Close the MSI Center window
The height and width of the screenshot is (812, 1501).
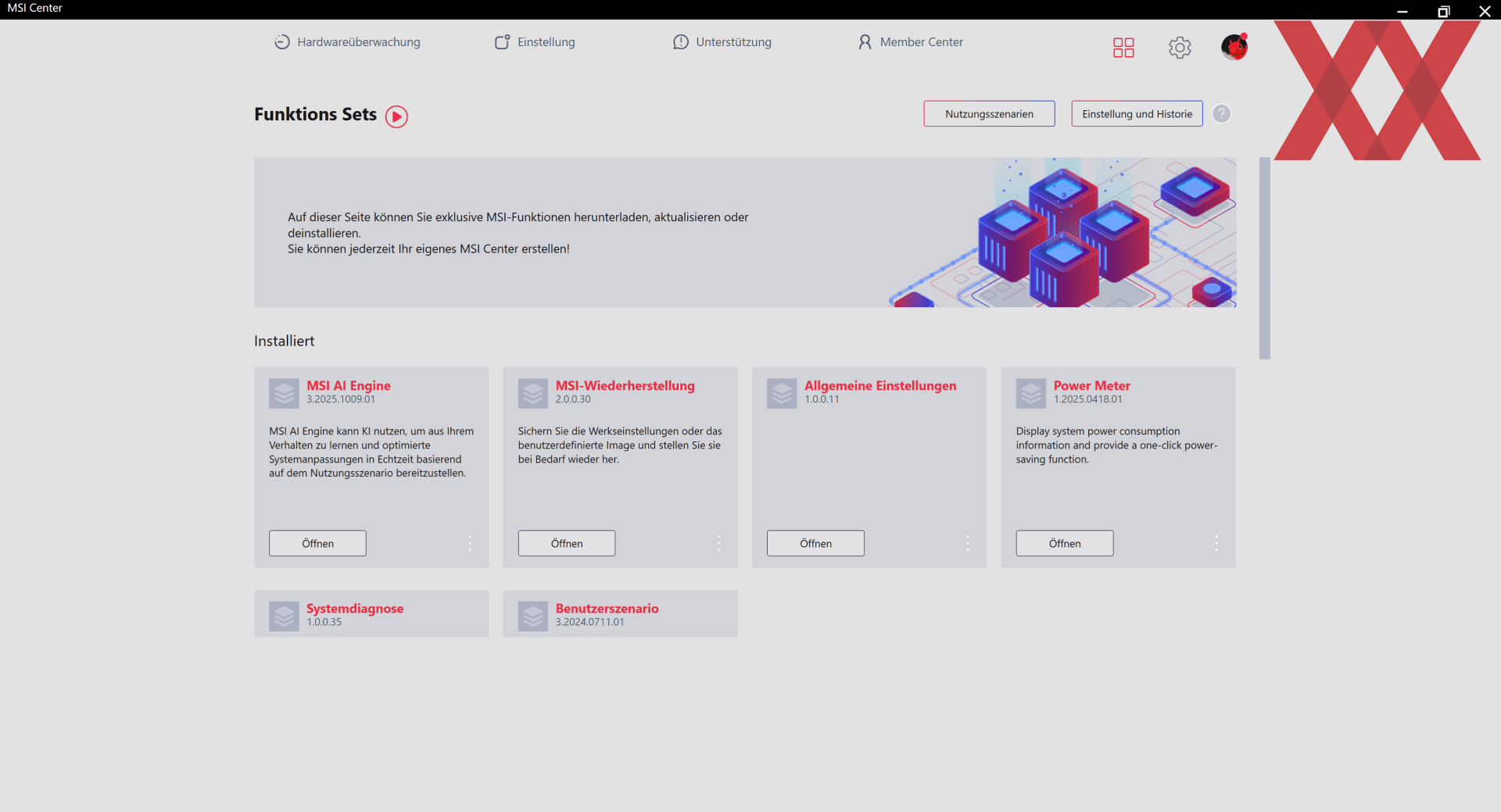click(x=1485, y=11)
